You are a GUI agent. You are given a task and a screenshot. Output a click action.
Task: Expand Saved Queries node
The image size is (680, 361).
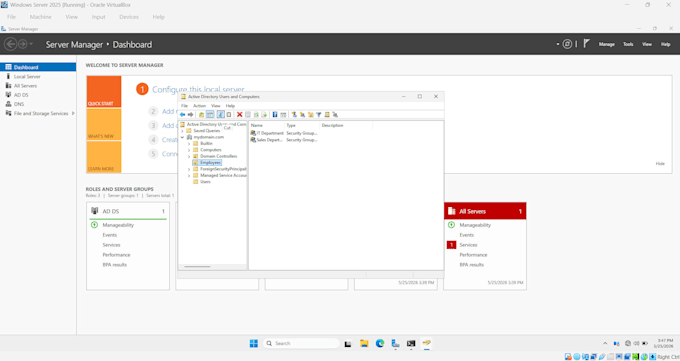183,131
